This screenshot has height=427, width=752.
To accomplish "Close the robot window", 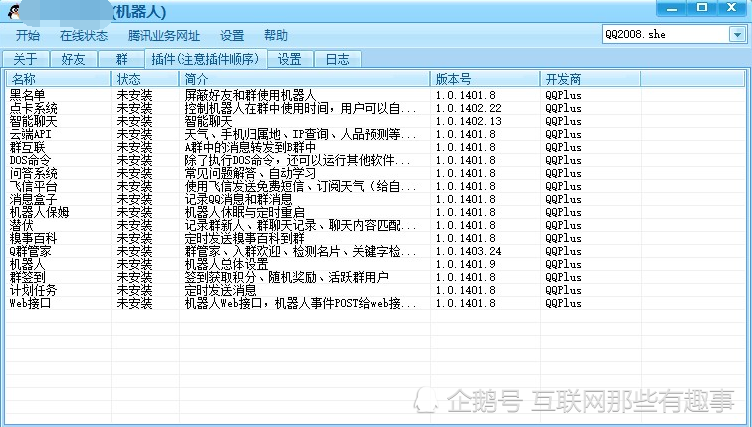I will pyautogui.click(x=732, y=8).
